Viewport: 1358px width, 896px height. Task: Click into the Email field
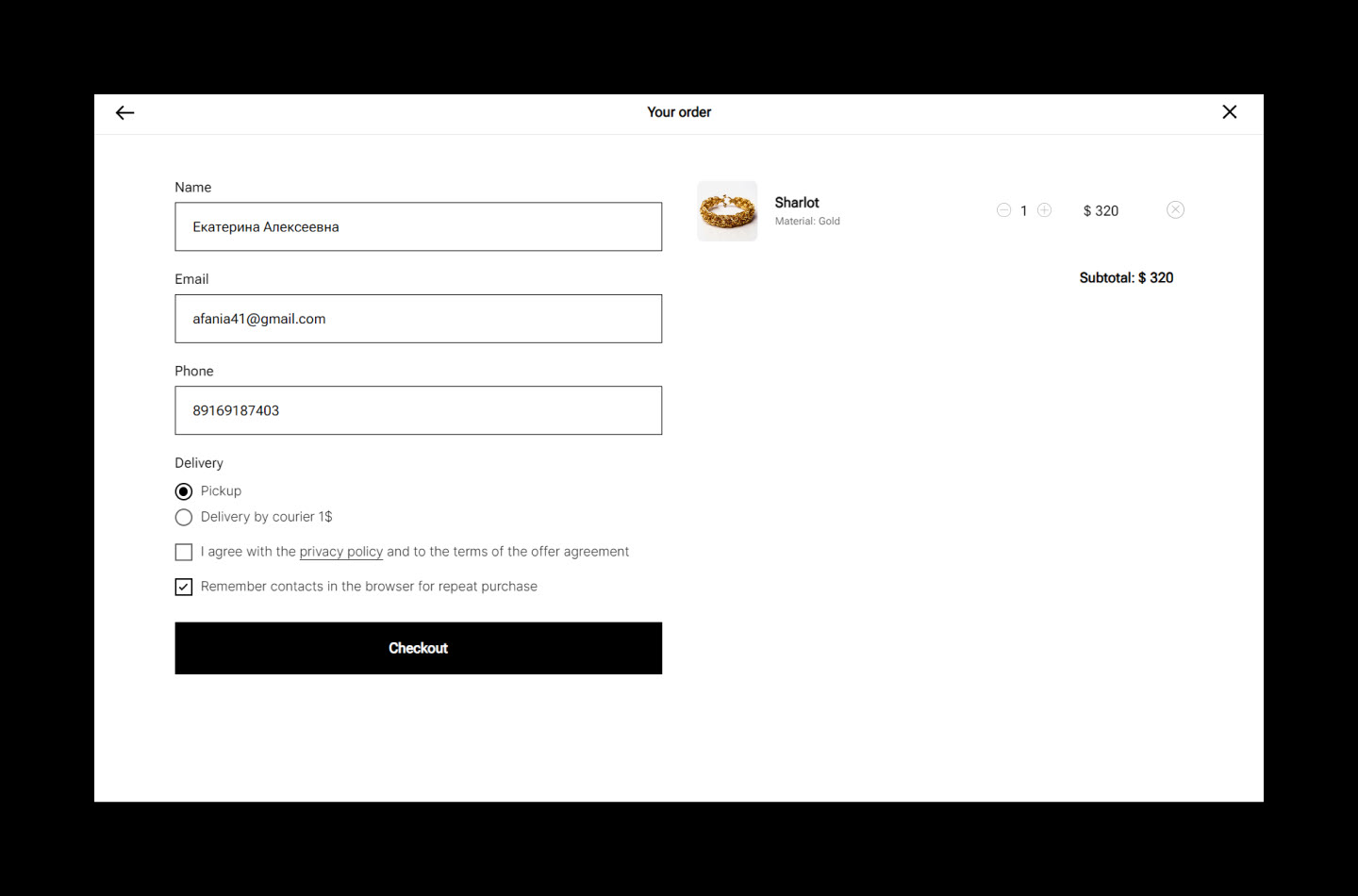click(x=419, y=319)
